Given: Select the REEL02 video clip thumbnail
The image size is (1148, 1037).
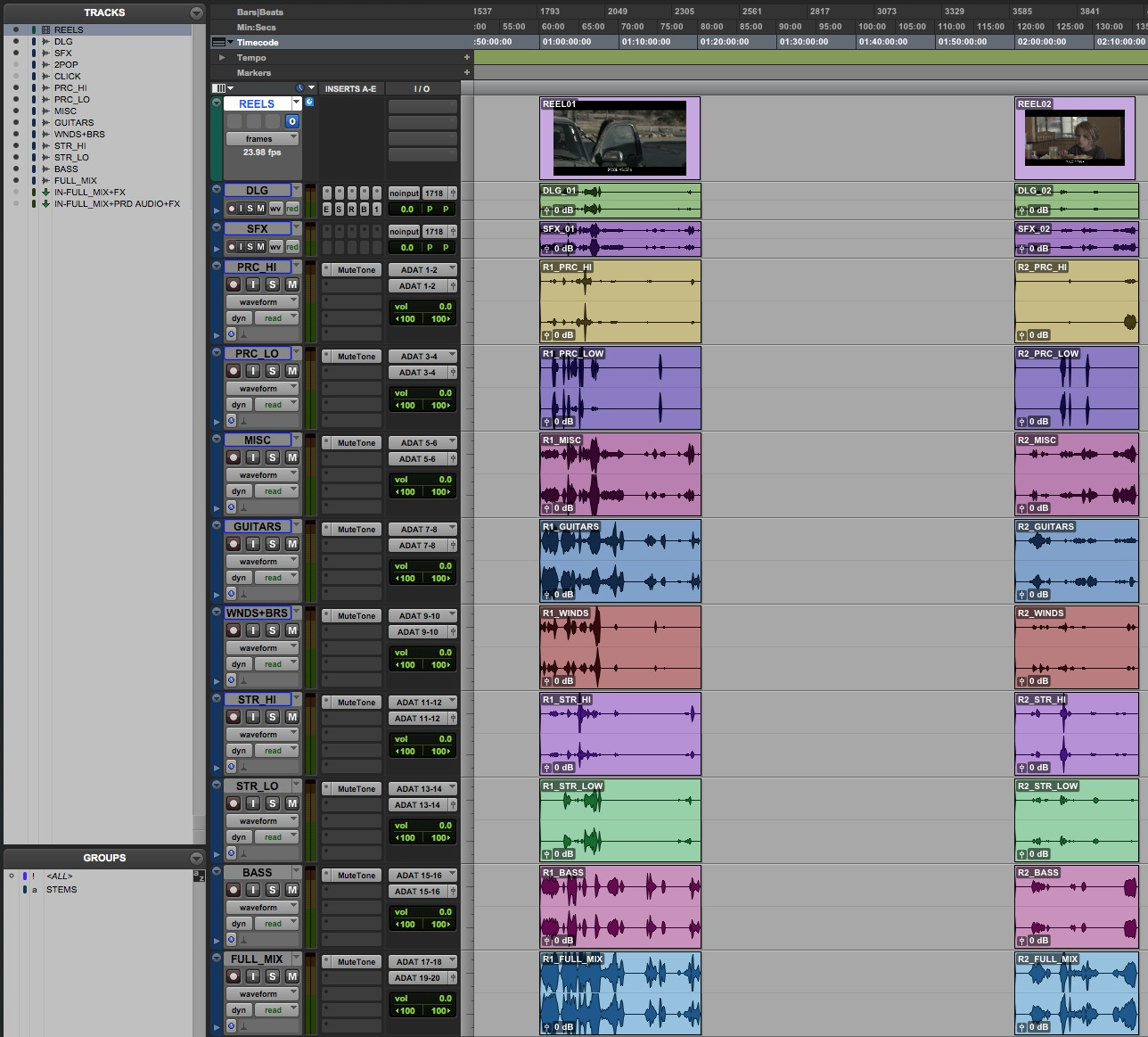Looking at the screenshot, I should [1076, 138].
